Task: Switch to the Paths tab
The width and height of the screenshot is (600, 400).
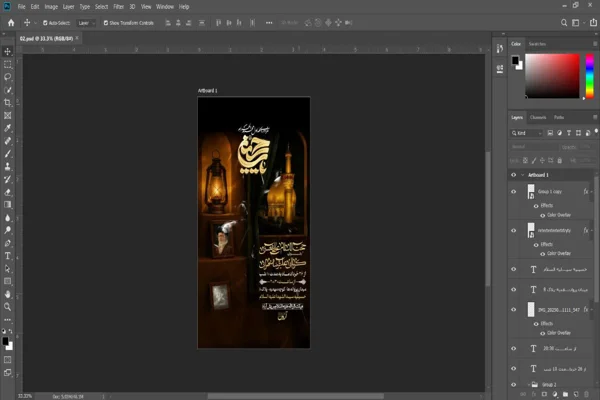Action: [x=559, y=117]
